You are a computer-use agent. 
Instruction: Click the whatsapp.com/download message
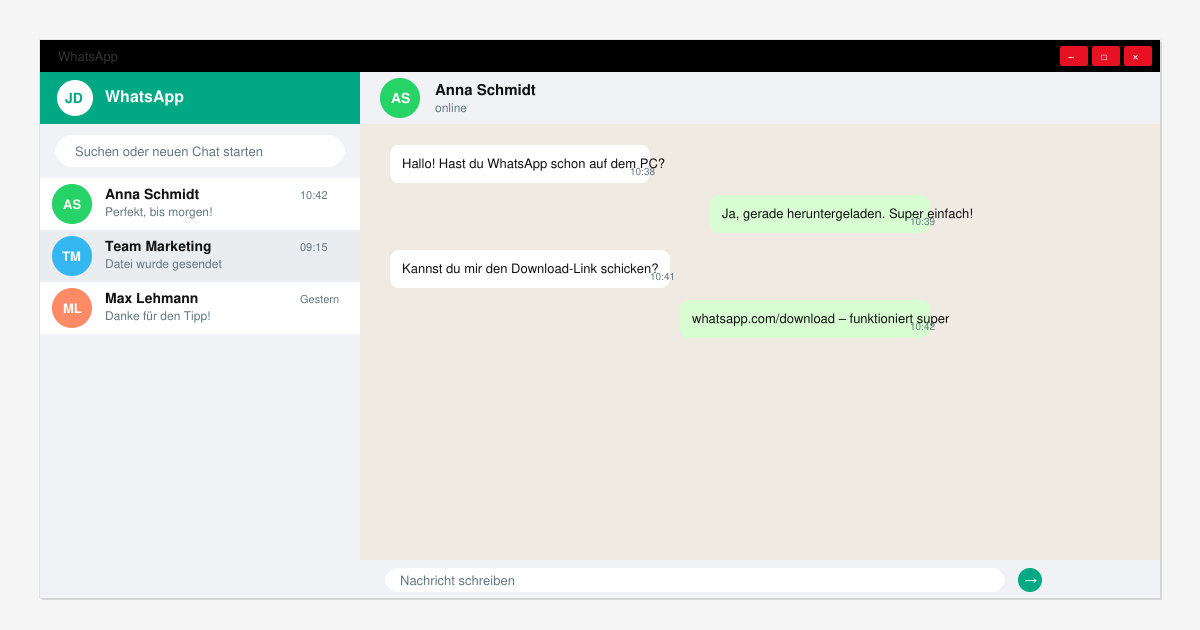coord(805,319)
